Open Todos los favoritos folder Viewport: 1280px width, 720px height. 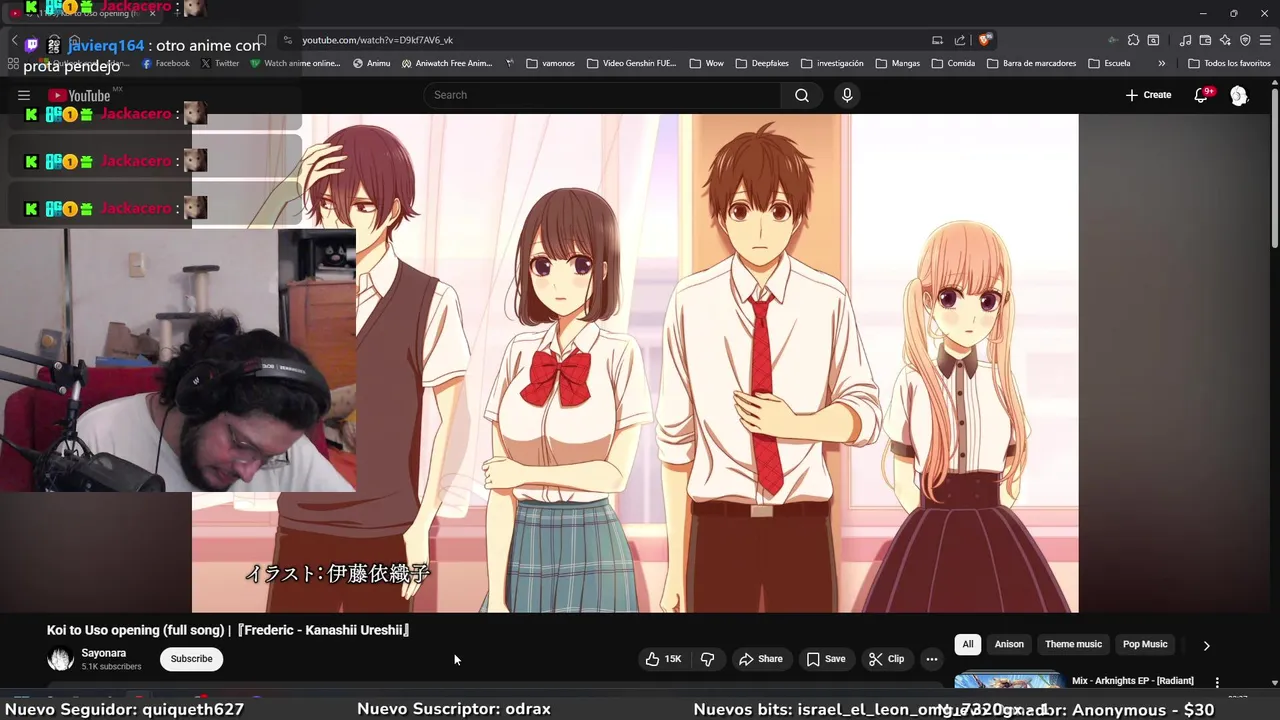(x=1229, y=63)
